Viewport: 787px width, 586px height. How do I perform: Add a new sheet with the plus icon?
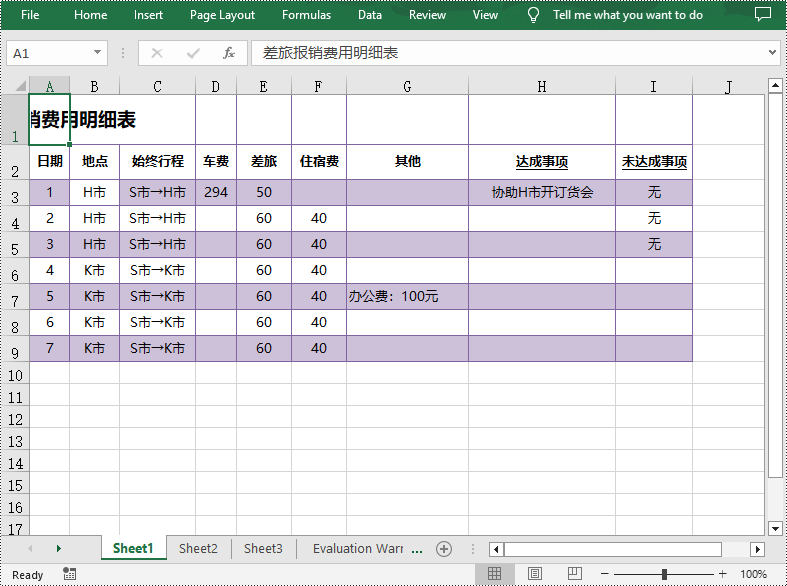[444, 549]
